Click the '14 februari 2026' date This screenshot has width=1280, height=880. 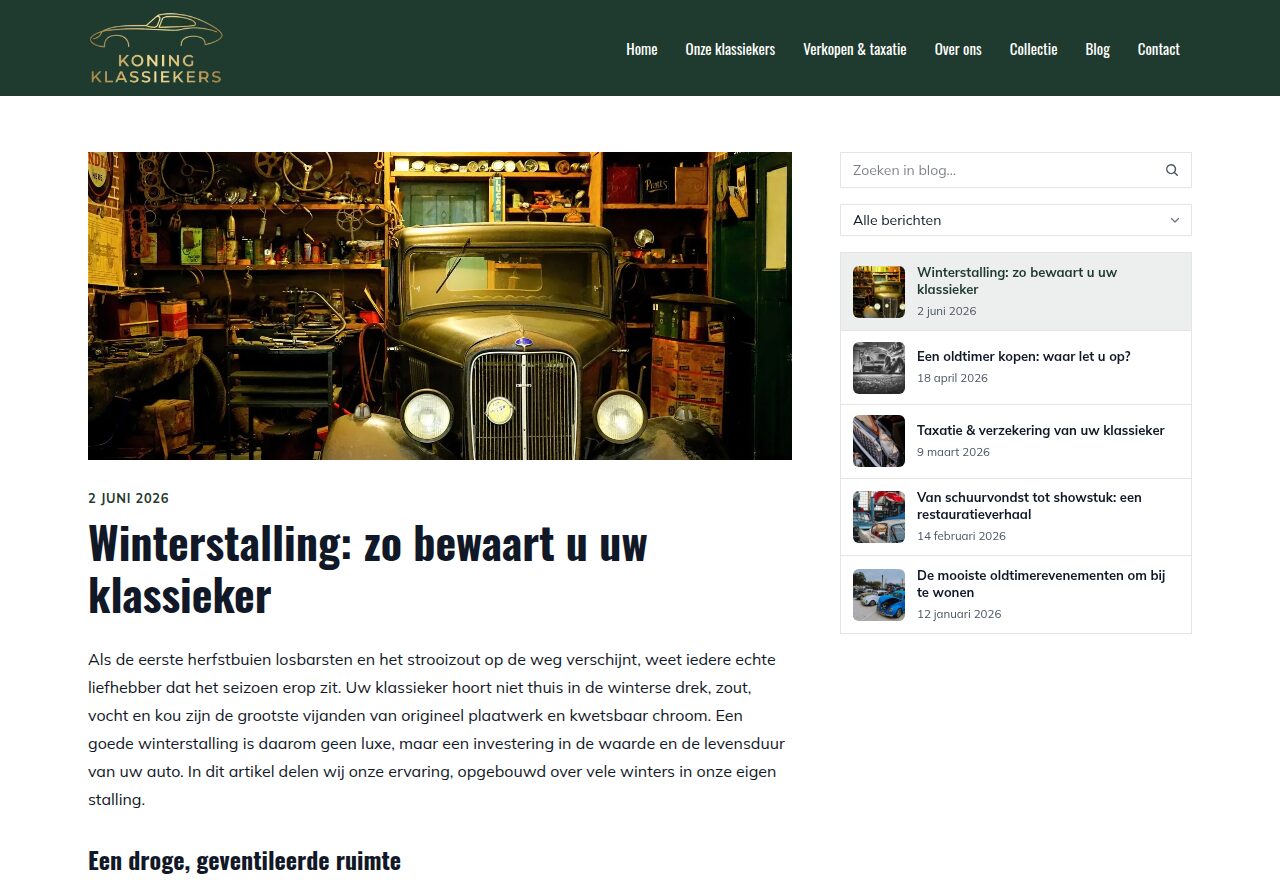pos(961,536)
